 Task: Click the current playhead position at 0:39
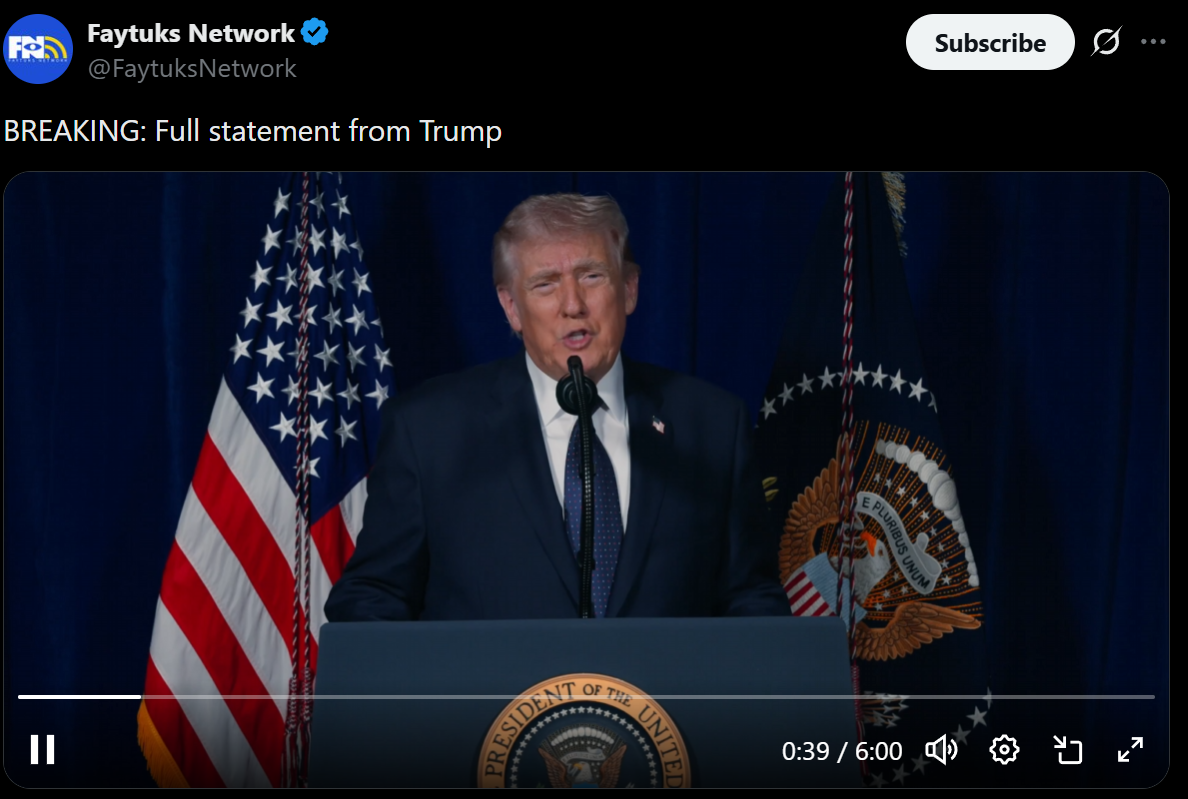click(141, 696)
